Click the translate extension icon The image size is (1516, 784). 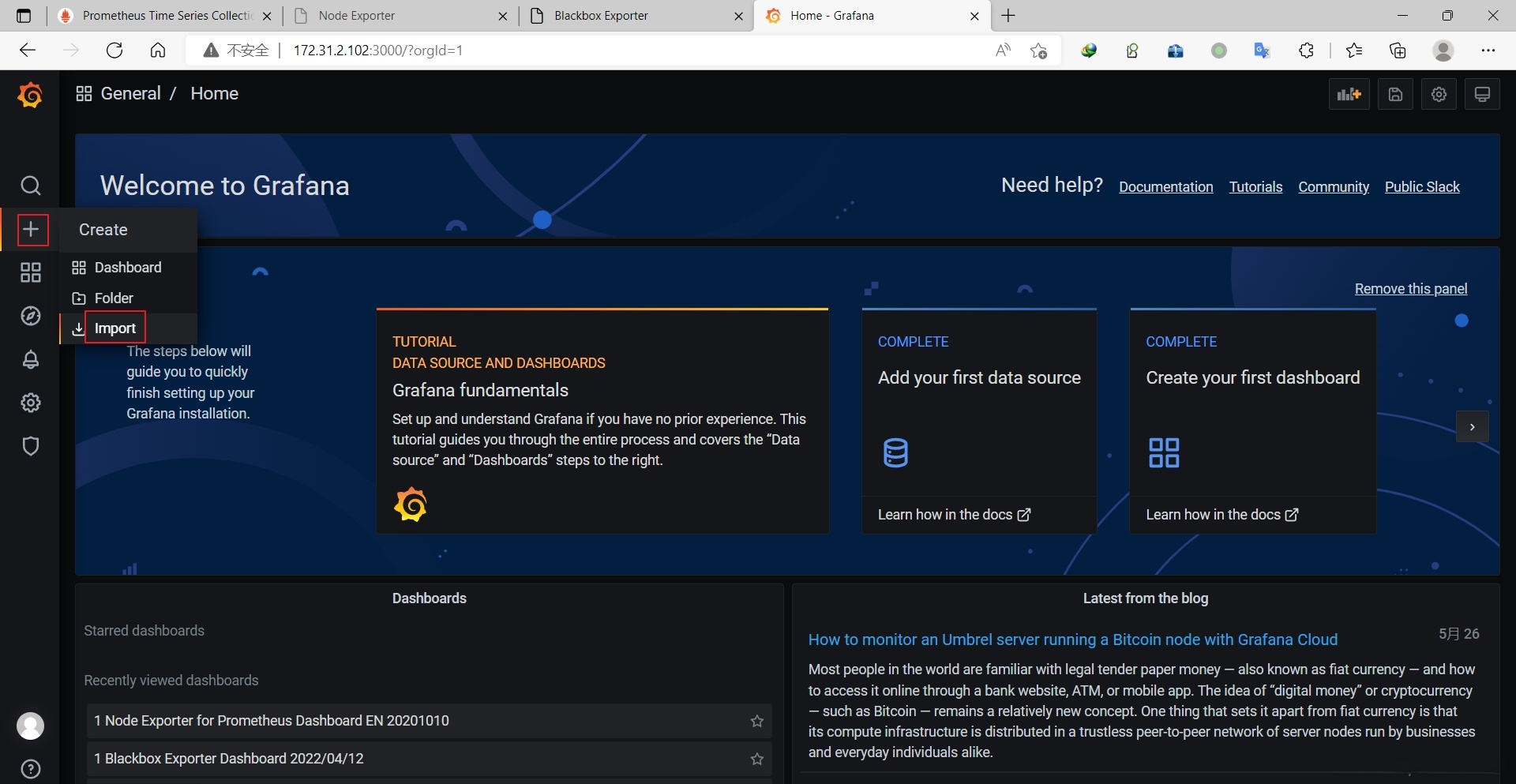[x=1262, y=51]
